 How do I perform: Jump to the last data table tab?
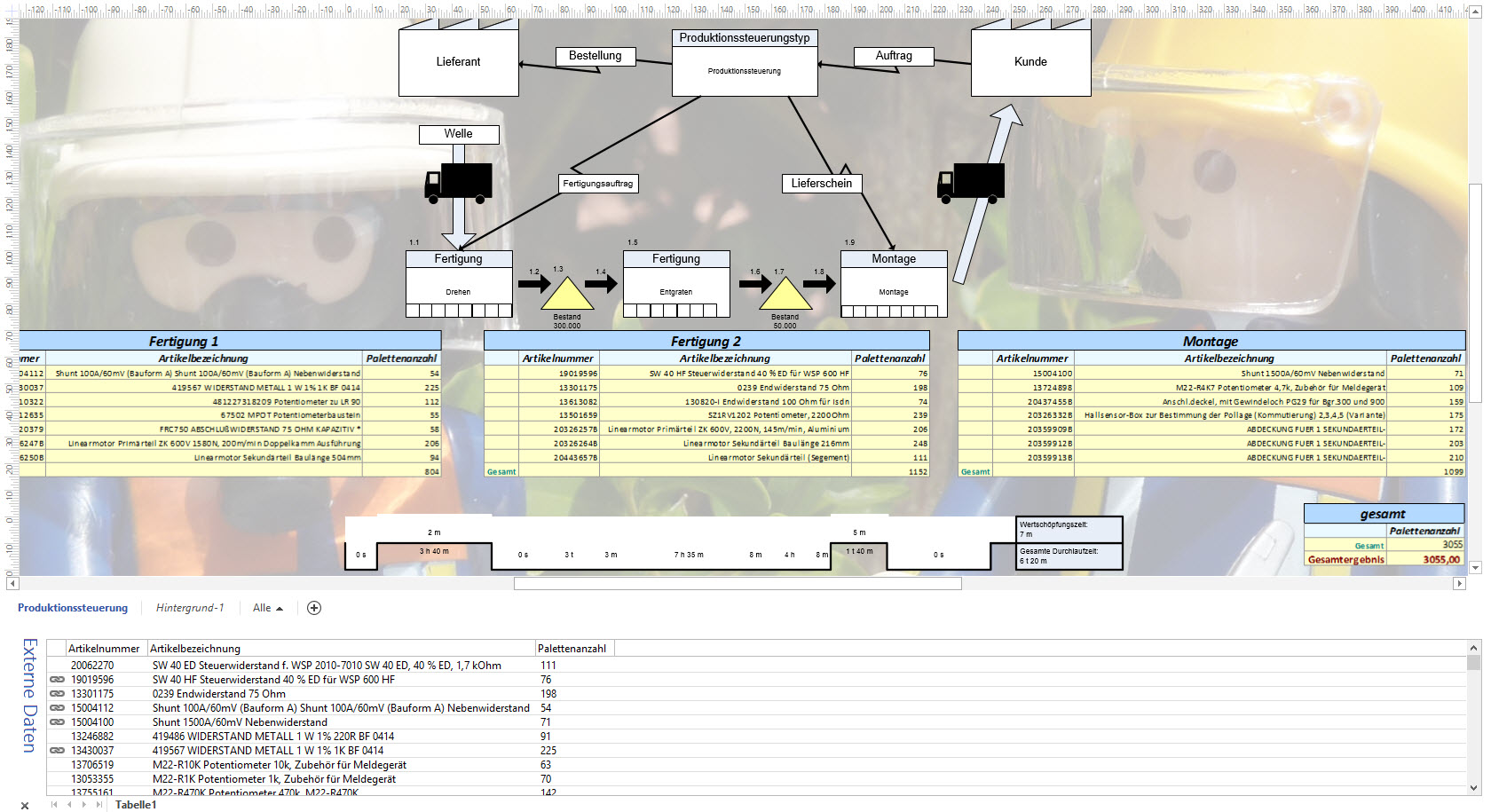click(x=99, y=805)
